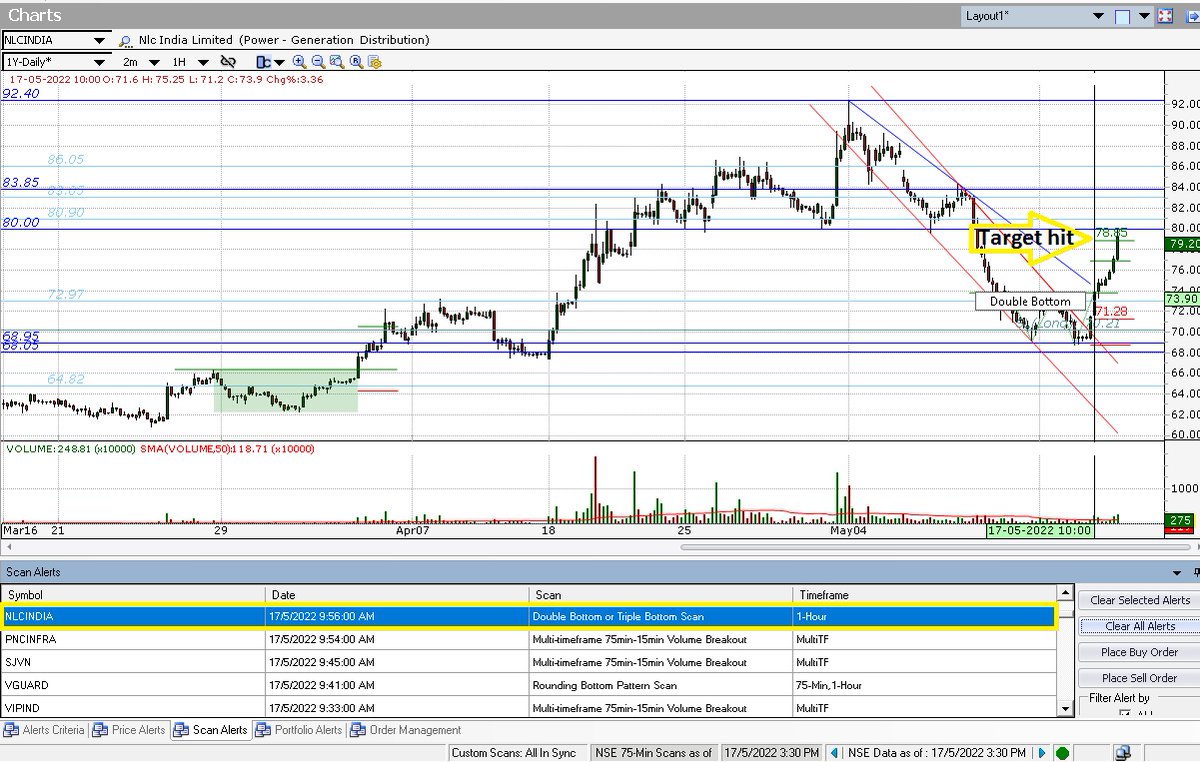Viewport: 1200px width, 762px height.
Task: Click Place Sell Order button
Action: coord(1140,678)
